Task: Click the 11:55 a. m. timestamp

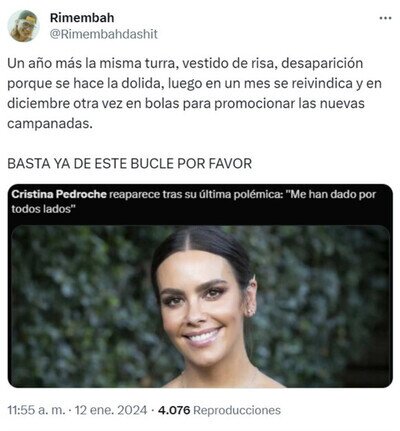Action: (x=36, y=410)
